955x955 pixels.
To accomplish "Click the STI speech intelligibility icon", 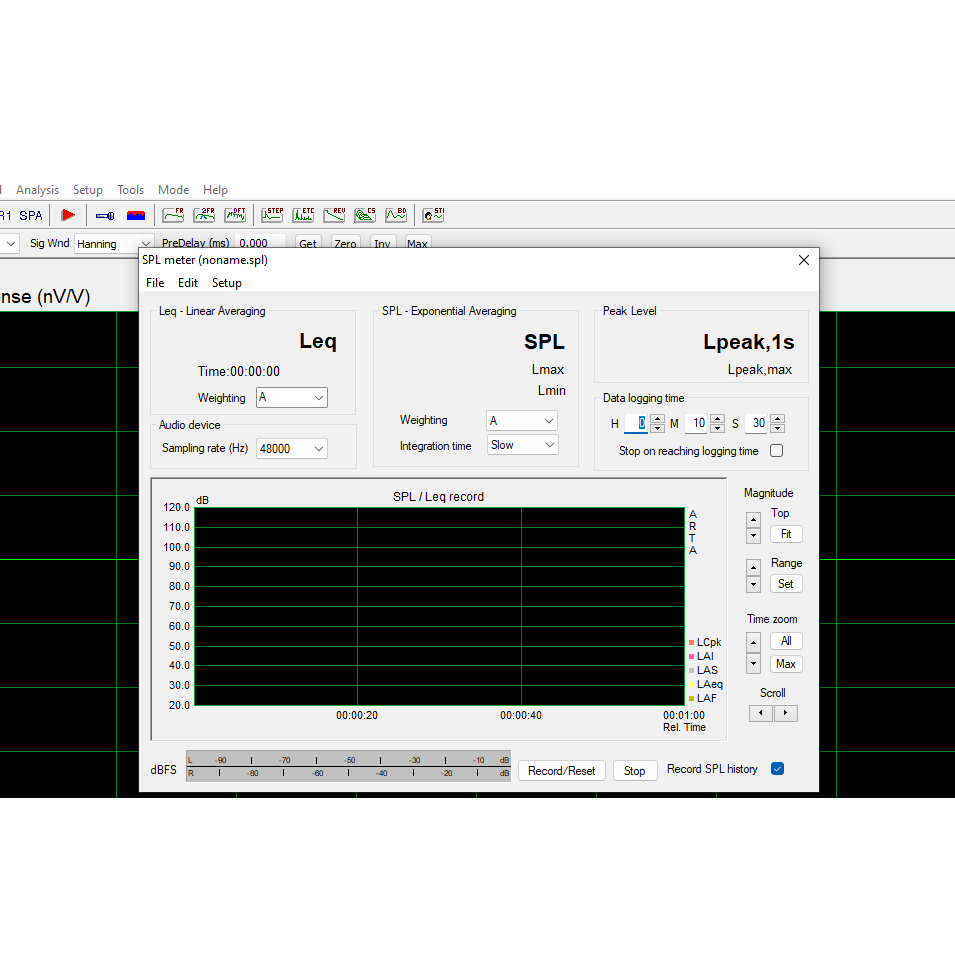I will 432,214.
